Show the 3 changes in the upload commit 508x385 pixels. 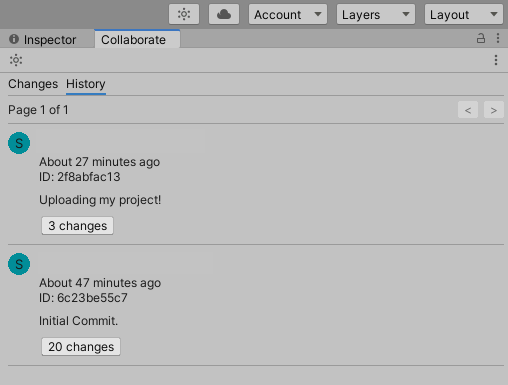[77, 226]
